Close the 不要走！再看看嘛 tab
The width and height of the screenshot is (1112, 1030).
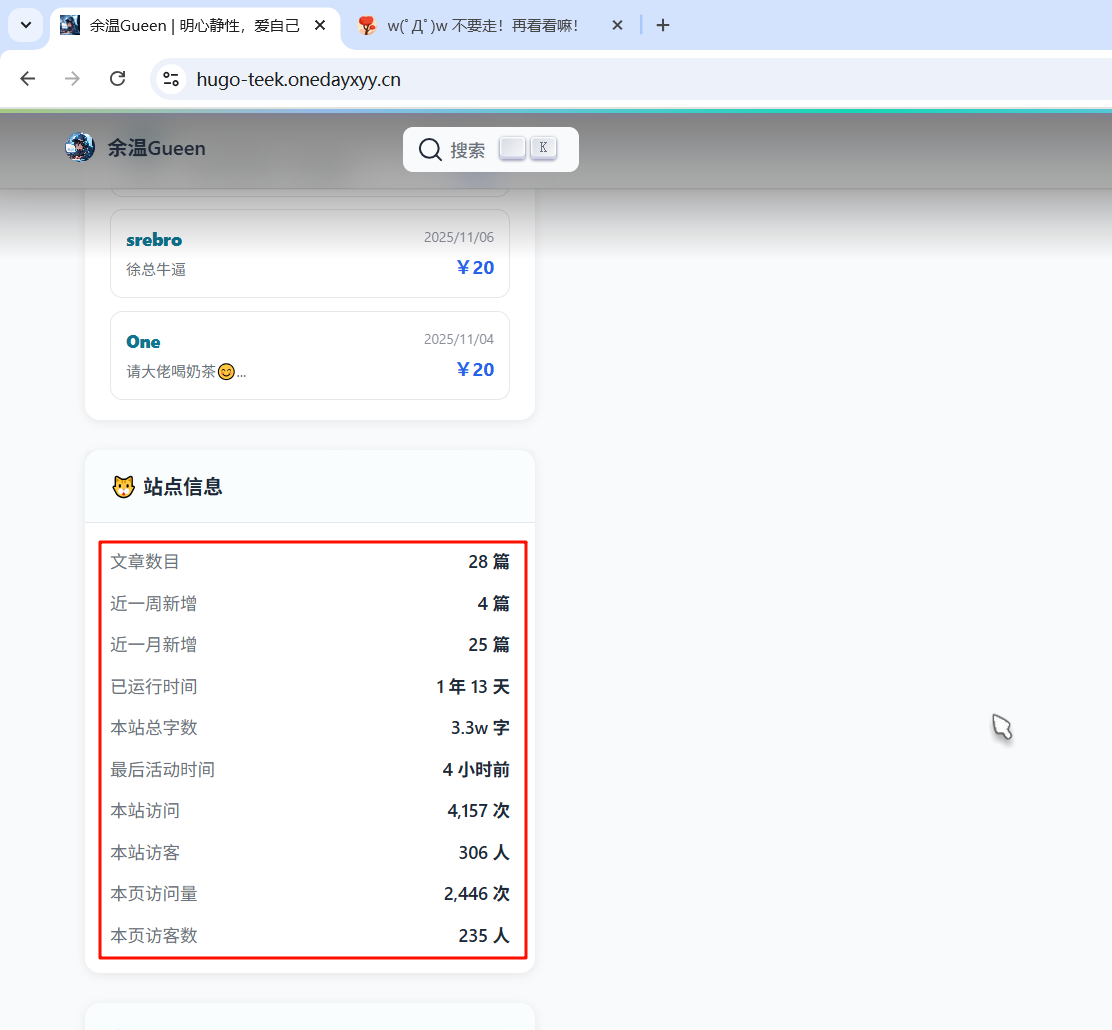(x=617, y=25)
